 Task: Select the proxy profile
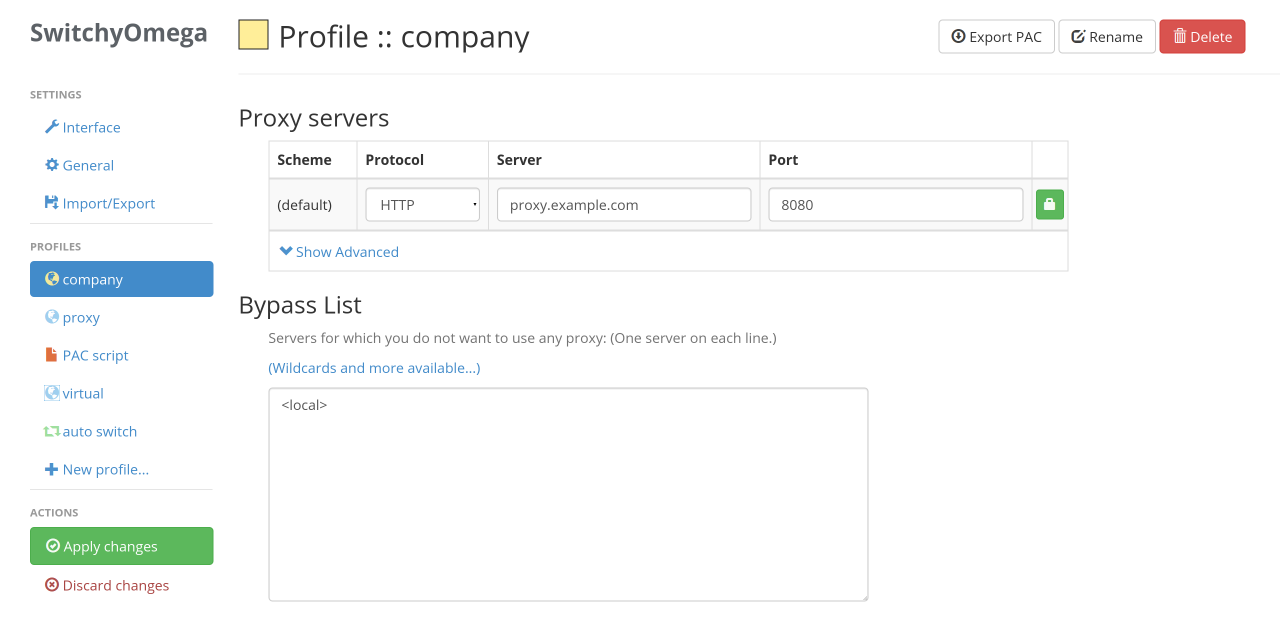coord(121,317)
